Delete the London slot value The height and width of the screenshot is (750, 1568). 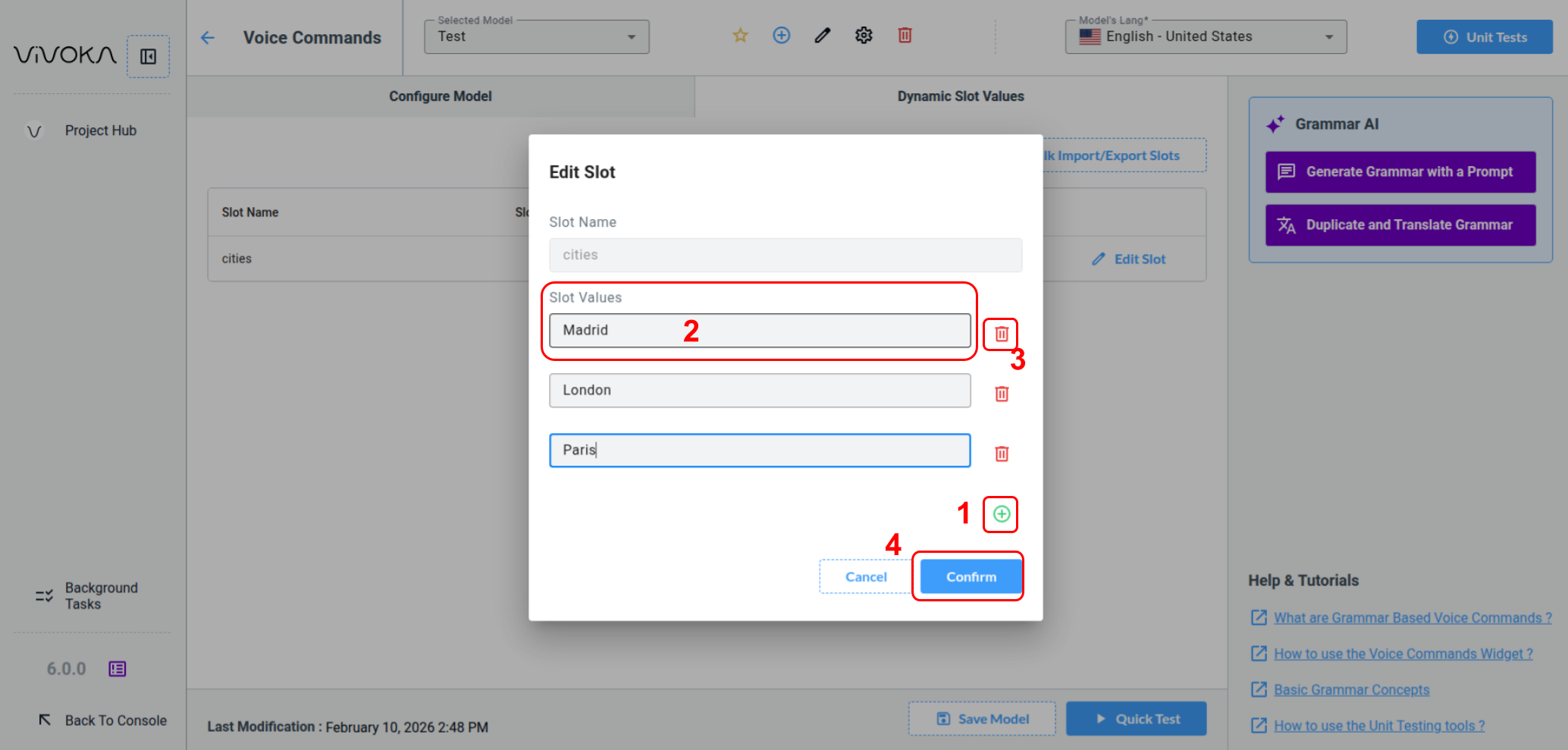pos(1001,394)
